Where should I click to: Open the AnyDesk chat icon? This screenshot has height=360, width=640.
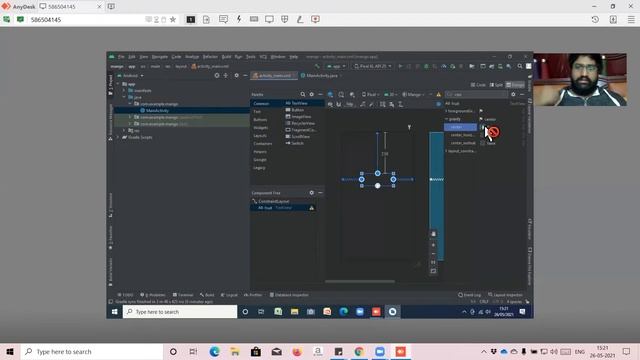click(x=223, y=19)
